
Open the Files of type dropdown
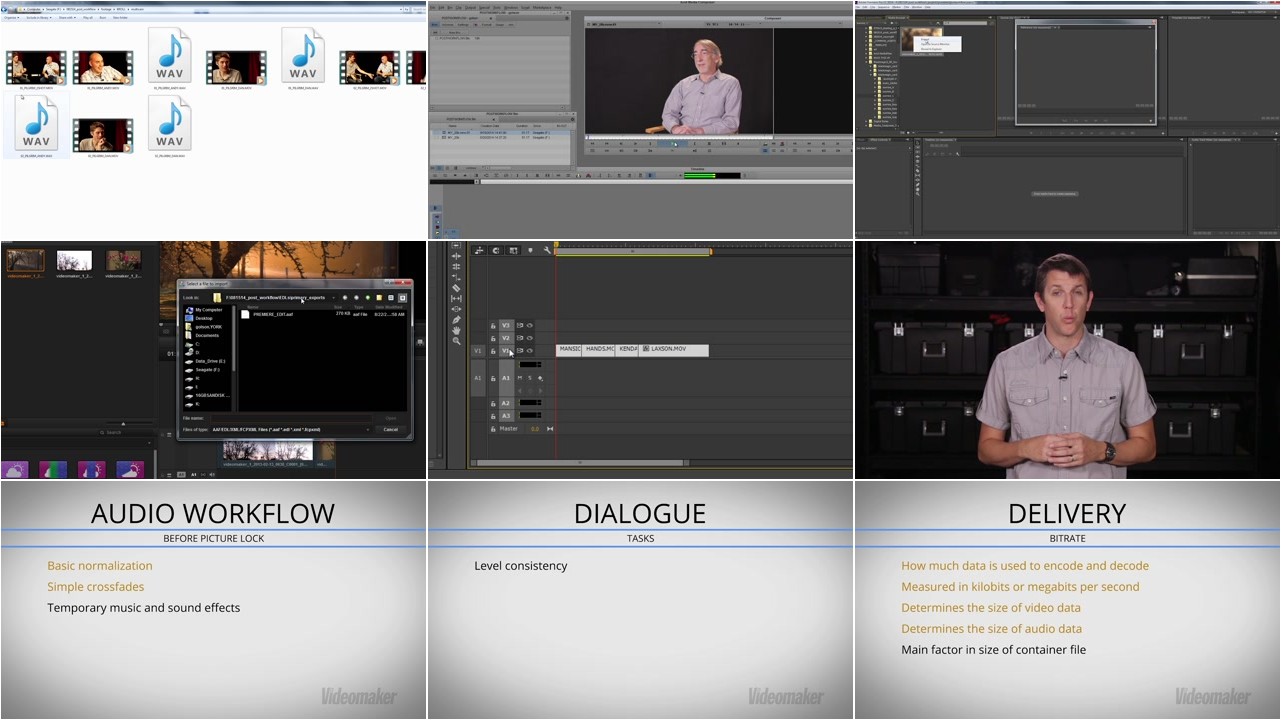tap(368, 429)
